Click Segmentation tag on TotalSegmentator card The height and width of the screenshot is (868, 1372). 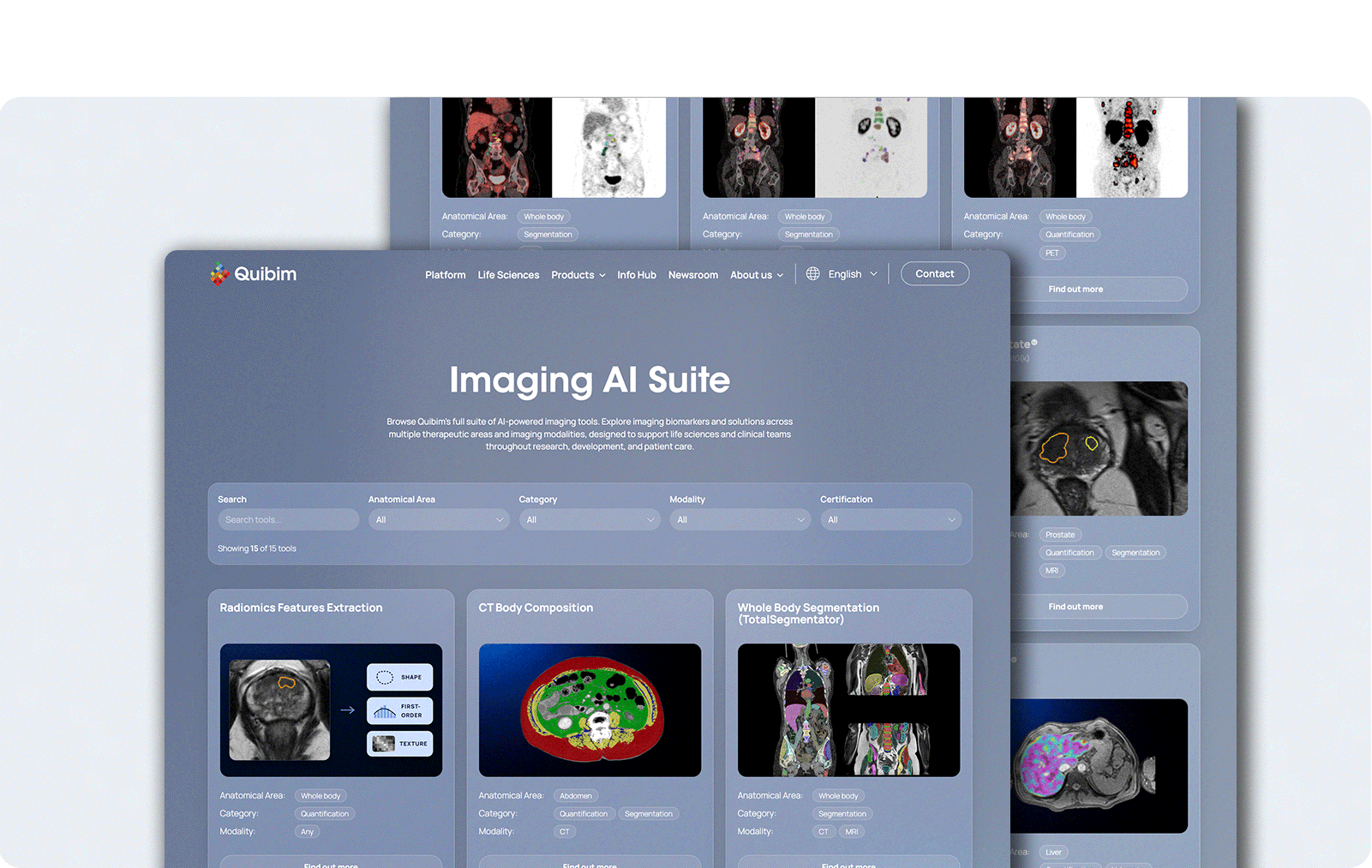click(842, 814)
